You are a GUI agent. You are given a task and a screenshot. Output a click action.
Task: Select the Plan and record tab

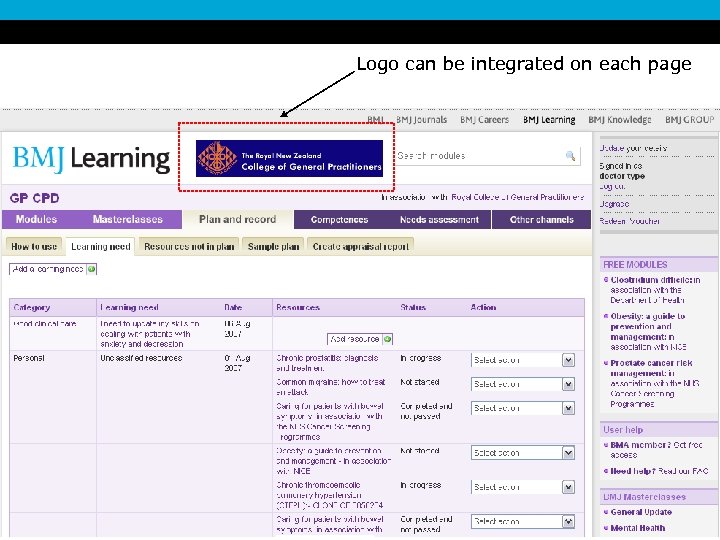click(237, 219)
